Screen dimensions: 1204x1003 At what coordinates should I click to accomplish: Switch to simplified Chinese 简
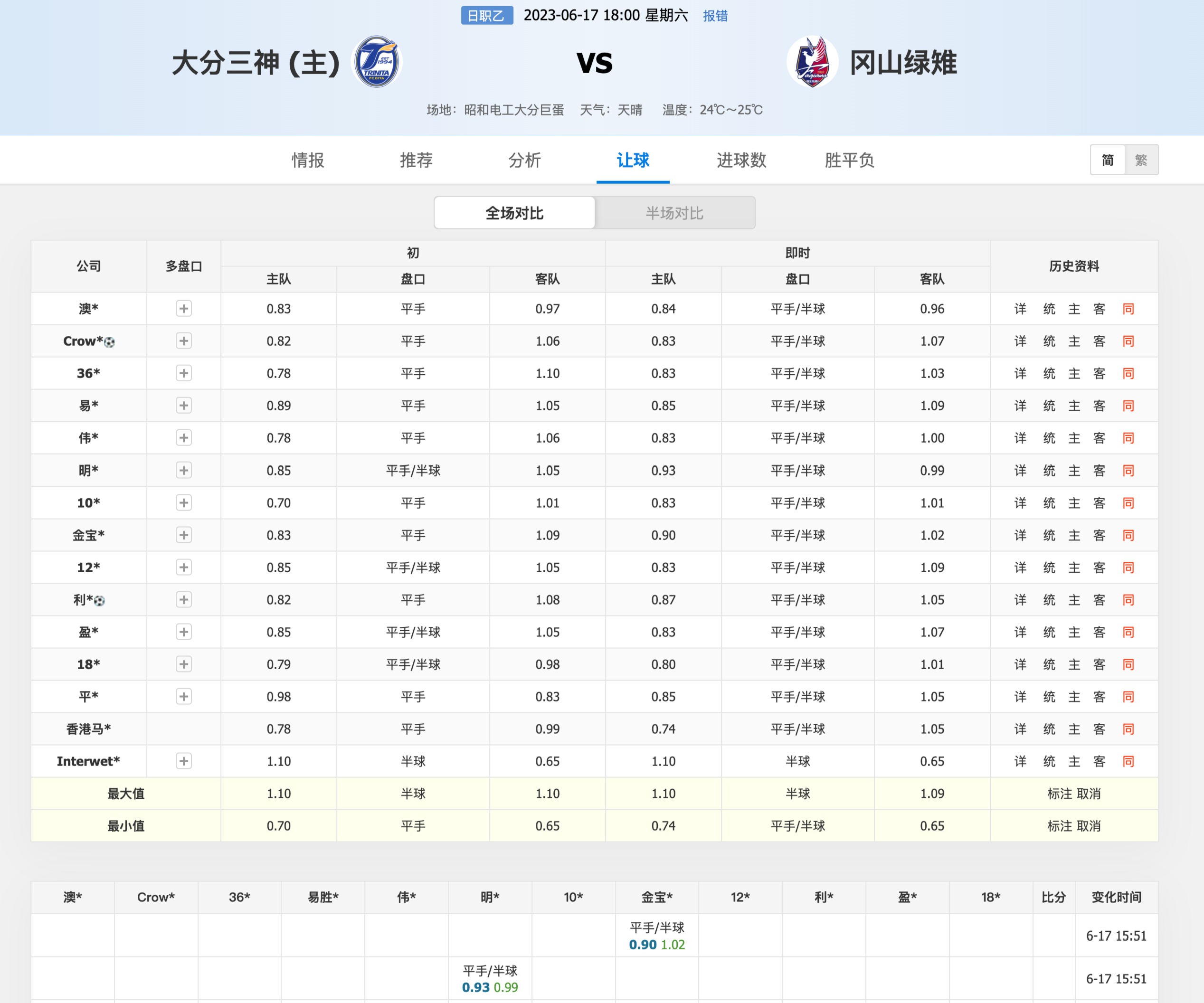[x=1108, y=160]
